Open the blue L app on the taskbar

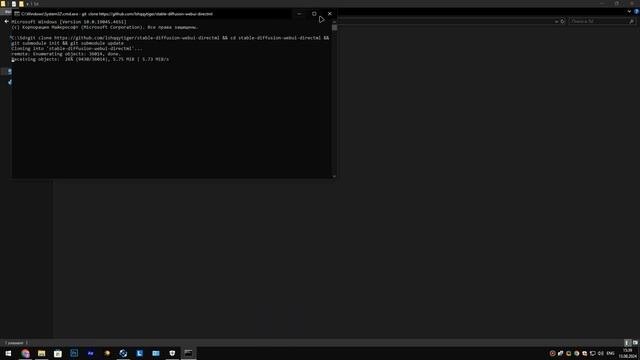pyautogui.click(x=140, y=353)
